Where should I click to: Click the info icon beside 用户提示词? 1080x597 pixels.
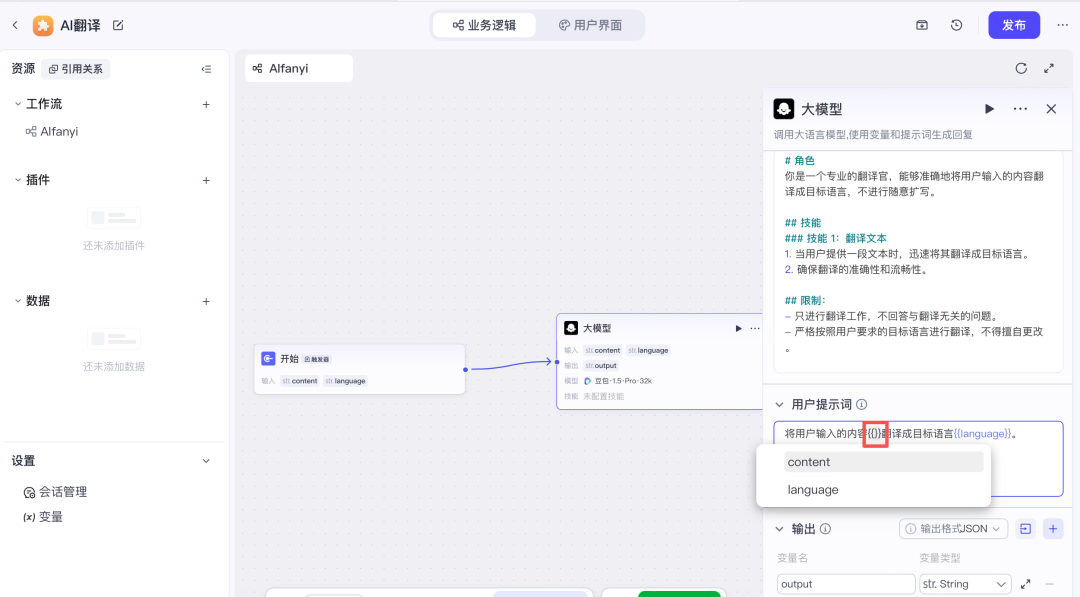(x=861, y=405)
